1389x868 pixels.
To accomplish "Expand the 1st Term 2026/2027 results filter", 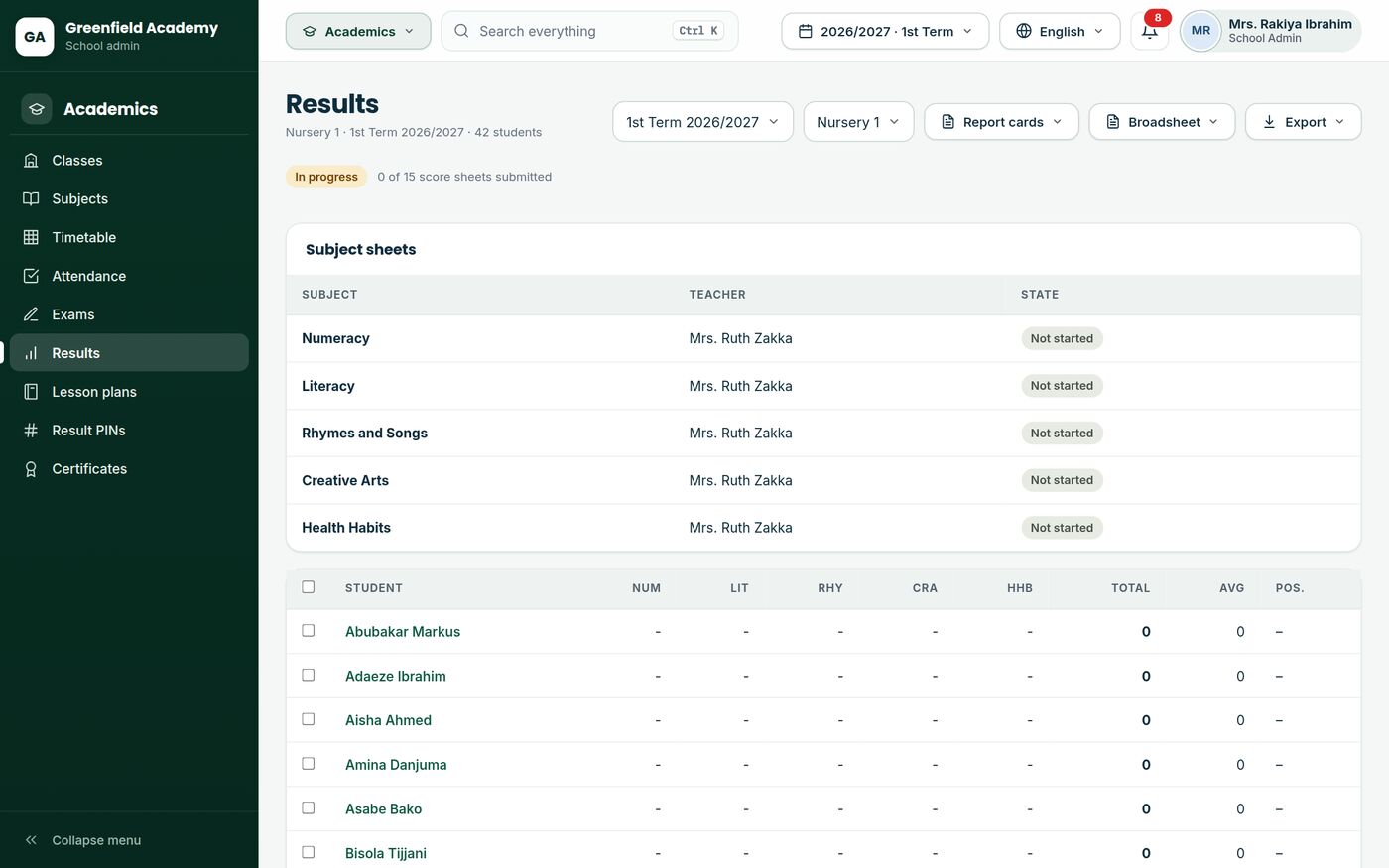I will 702,122.
